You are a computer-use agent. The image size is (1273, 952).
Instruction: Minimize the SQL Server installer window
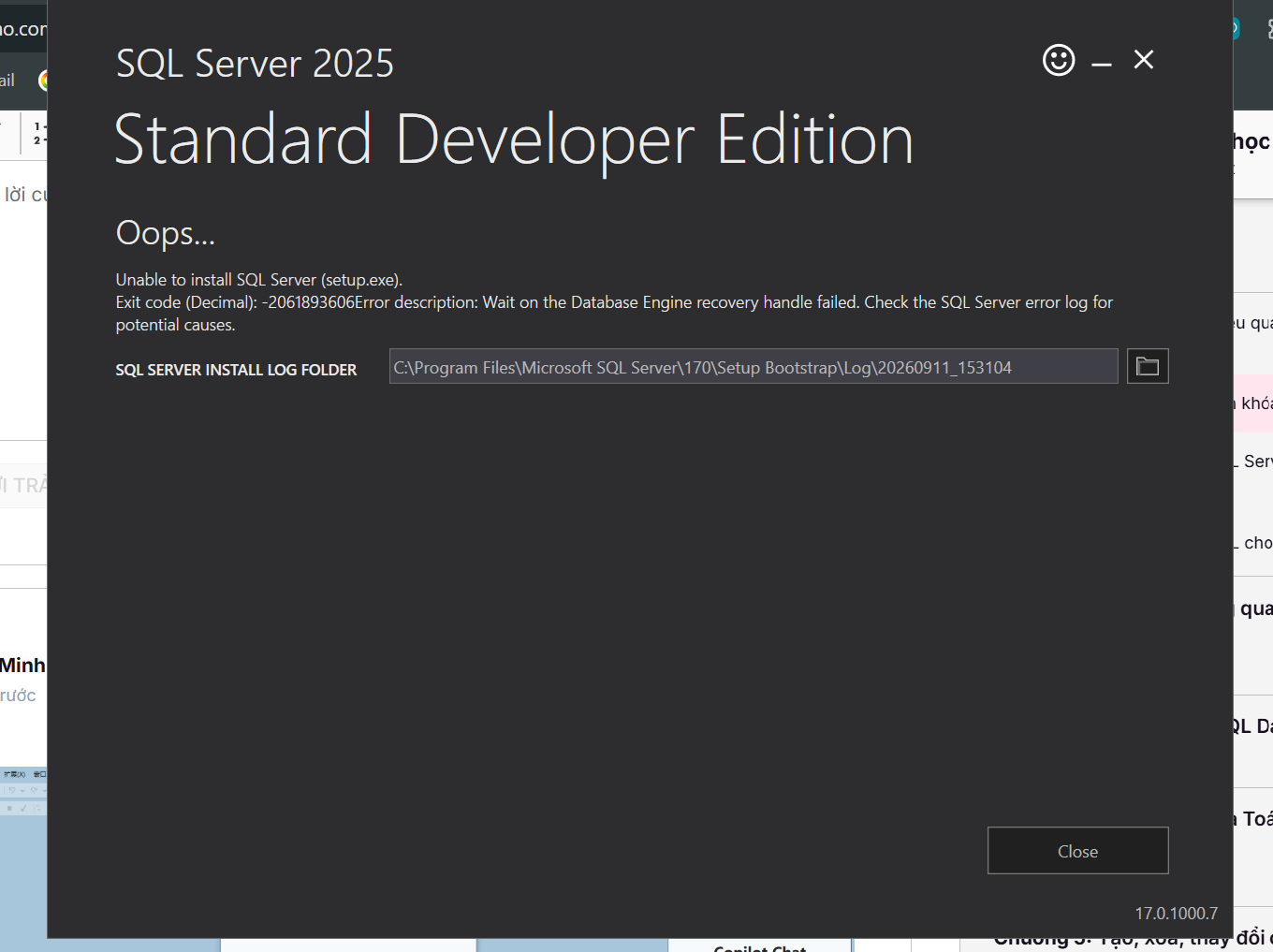point(1102,64)
